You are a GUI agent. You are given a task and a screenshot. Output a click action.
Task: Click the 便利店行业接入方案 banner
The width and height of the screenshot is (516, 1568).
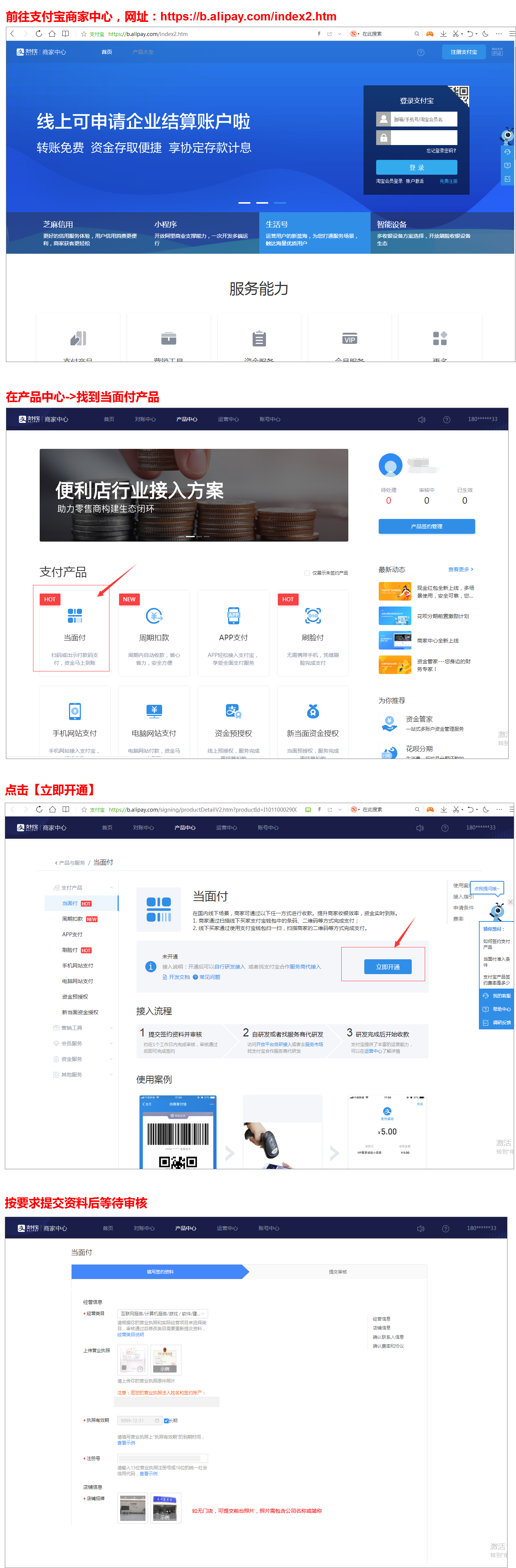(x=194, y=495)
